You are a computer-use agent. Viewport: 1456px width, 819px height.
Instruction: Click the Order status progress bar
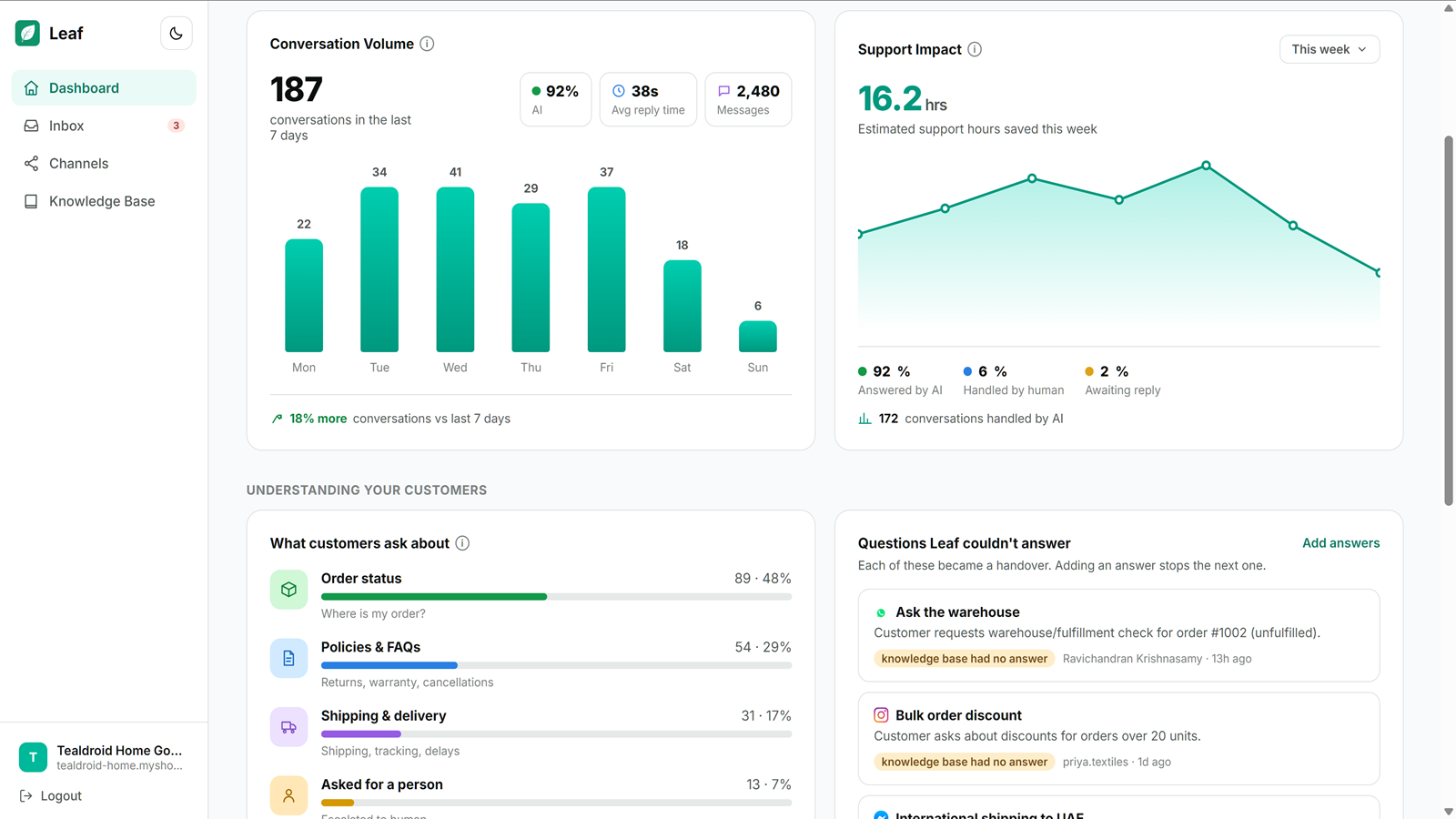coord(556,597)
